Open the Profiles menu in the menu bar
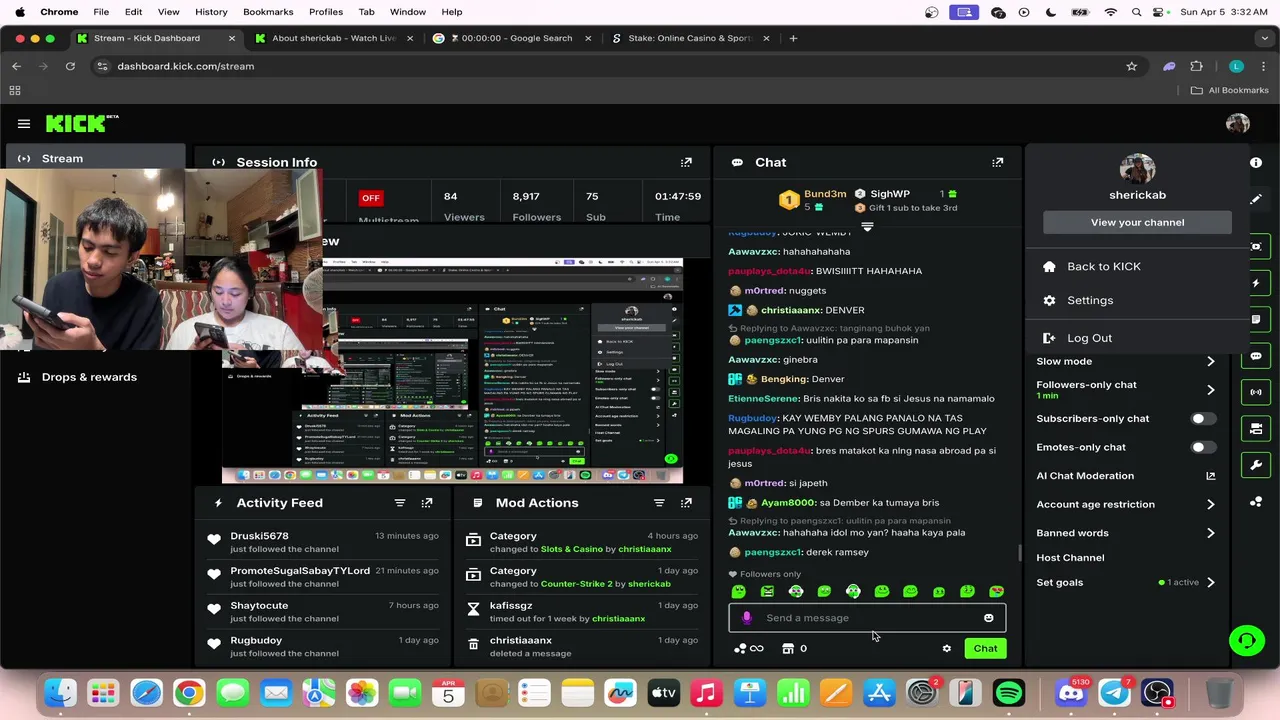 (326, 12)
